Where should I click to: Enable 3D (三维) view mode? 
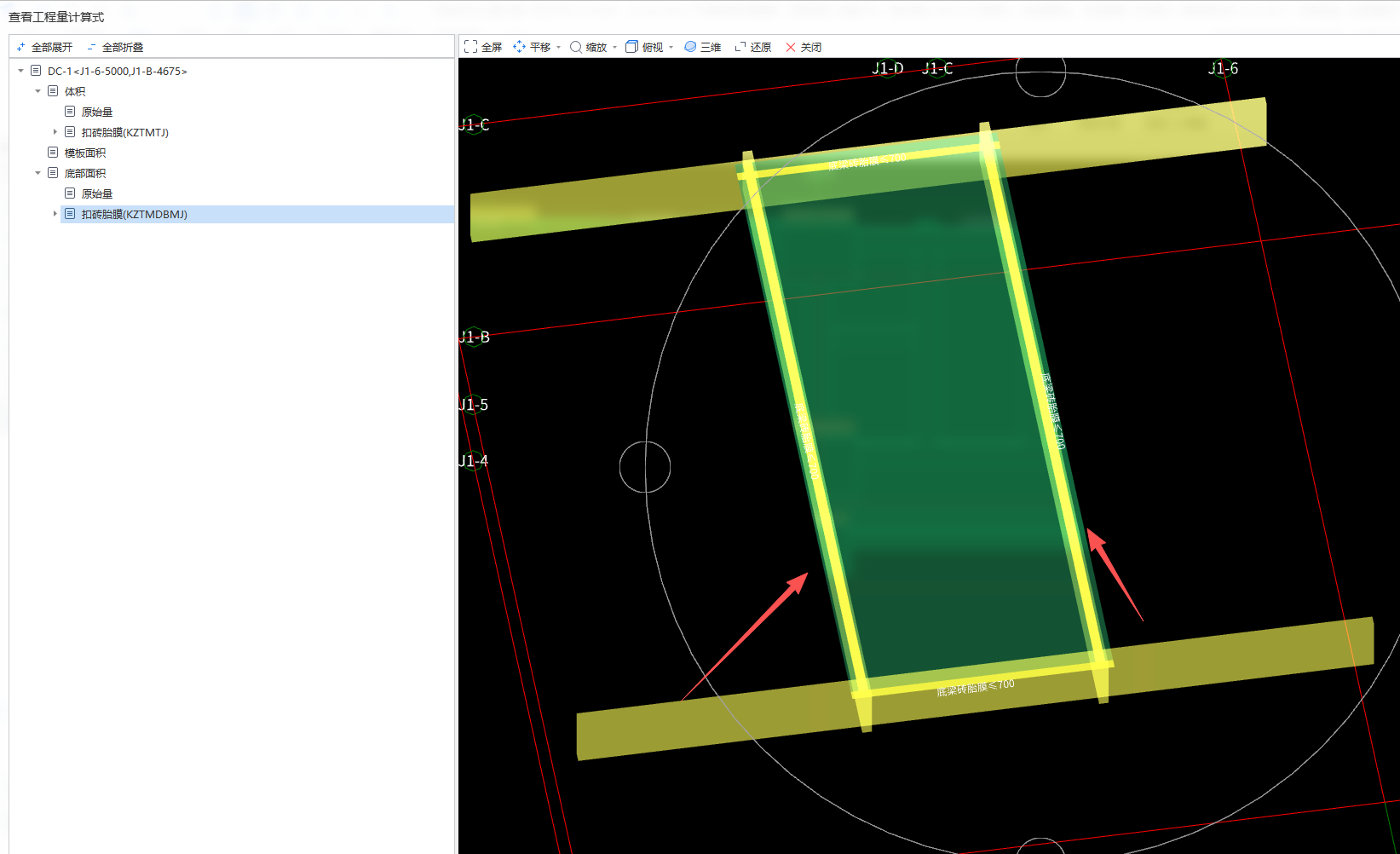[690, 47]
